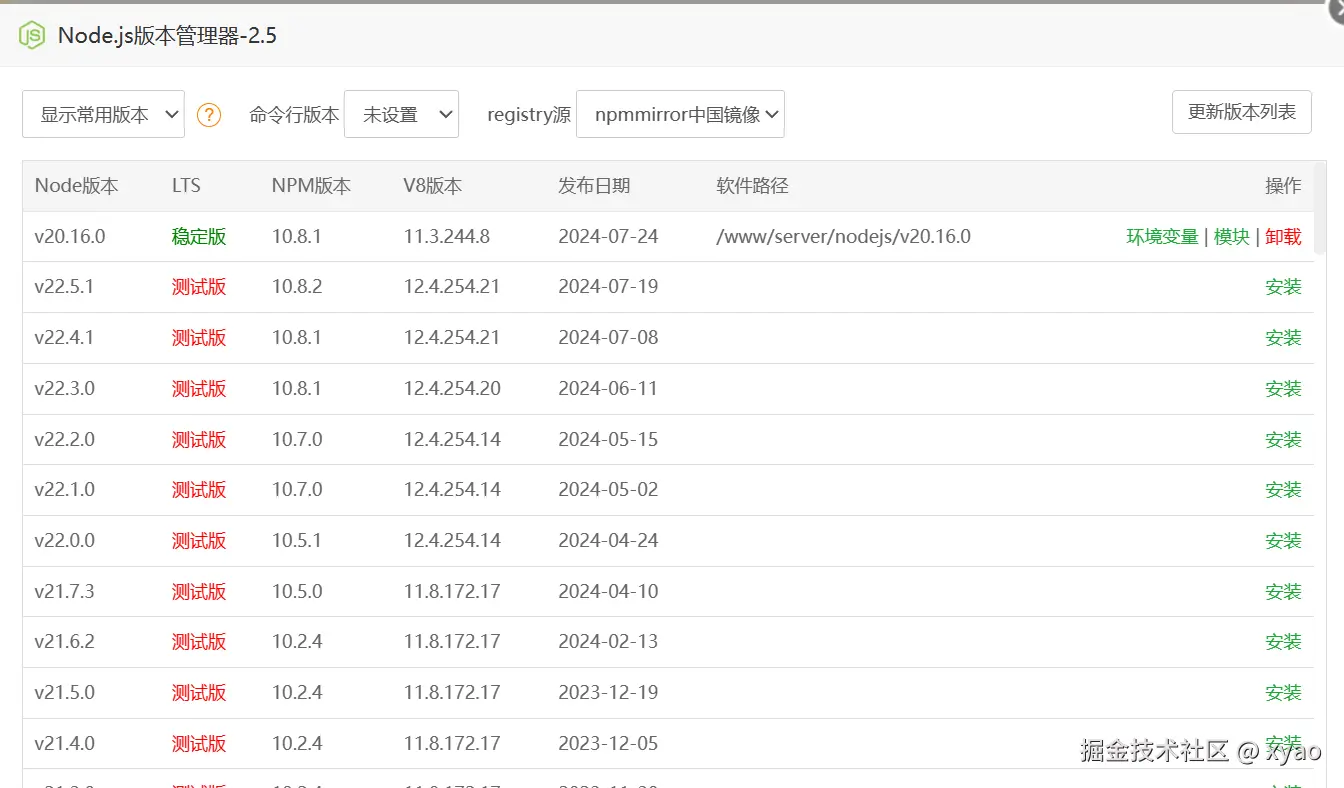Click NPM version 10.8.2

coord(297,287)
